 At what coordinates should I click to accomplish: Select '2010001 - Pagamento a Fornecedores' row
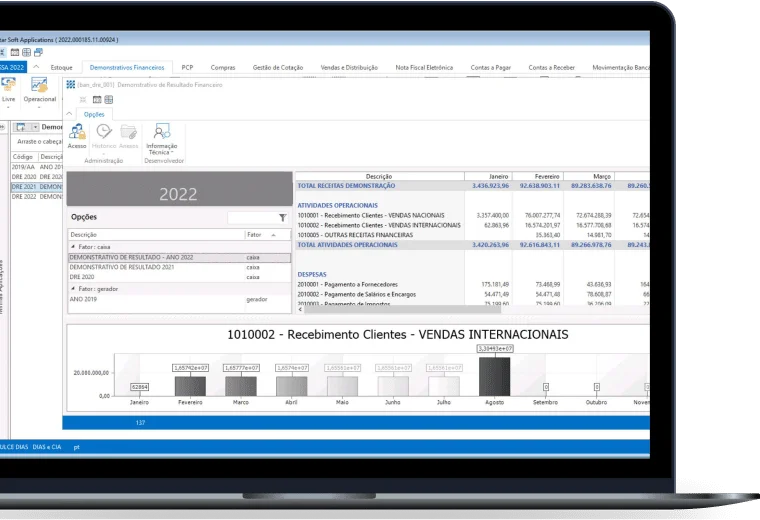click(473, 284)
